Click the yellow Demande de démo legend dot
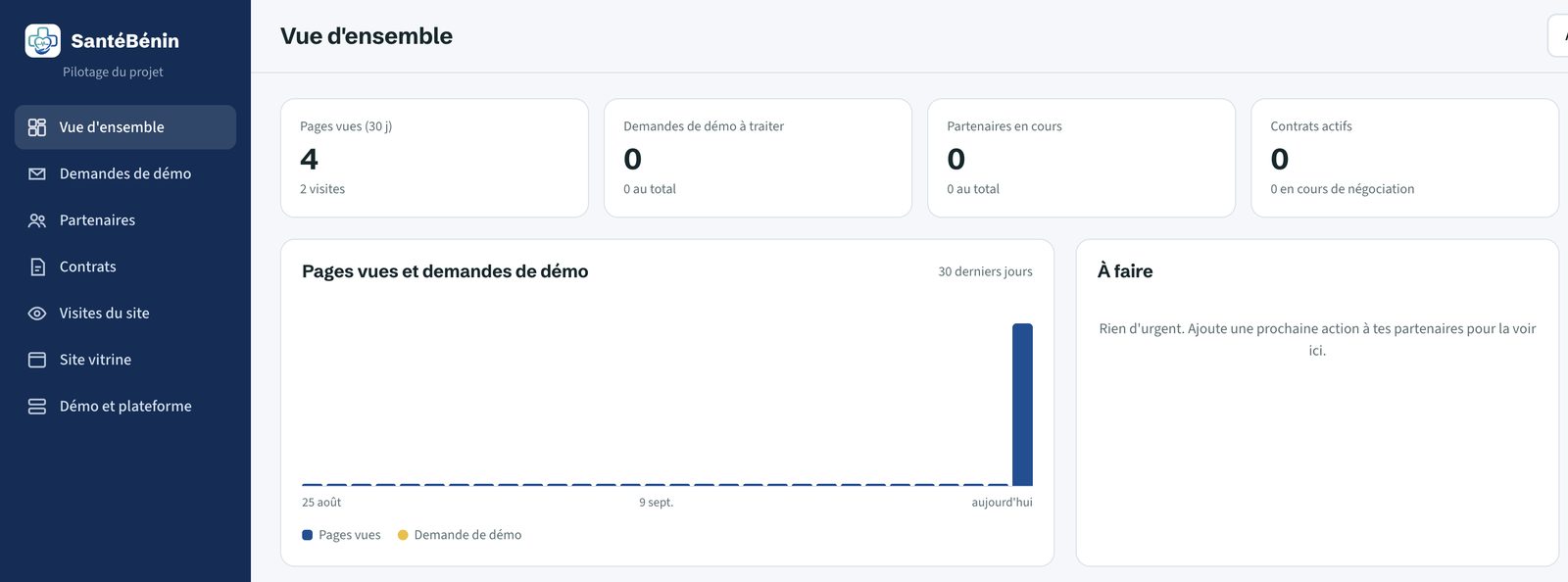Screen dimensions: 1568x582 403,535
